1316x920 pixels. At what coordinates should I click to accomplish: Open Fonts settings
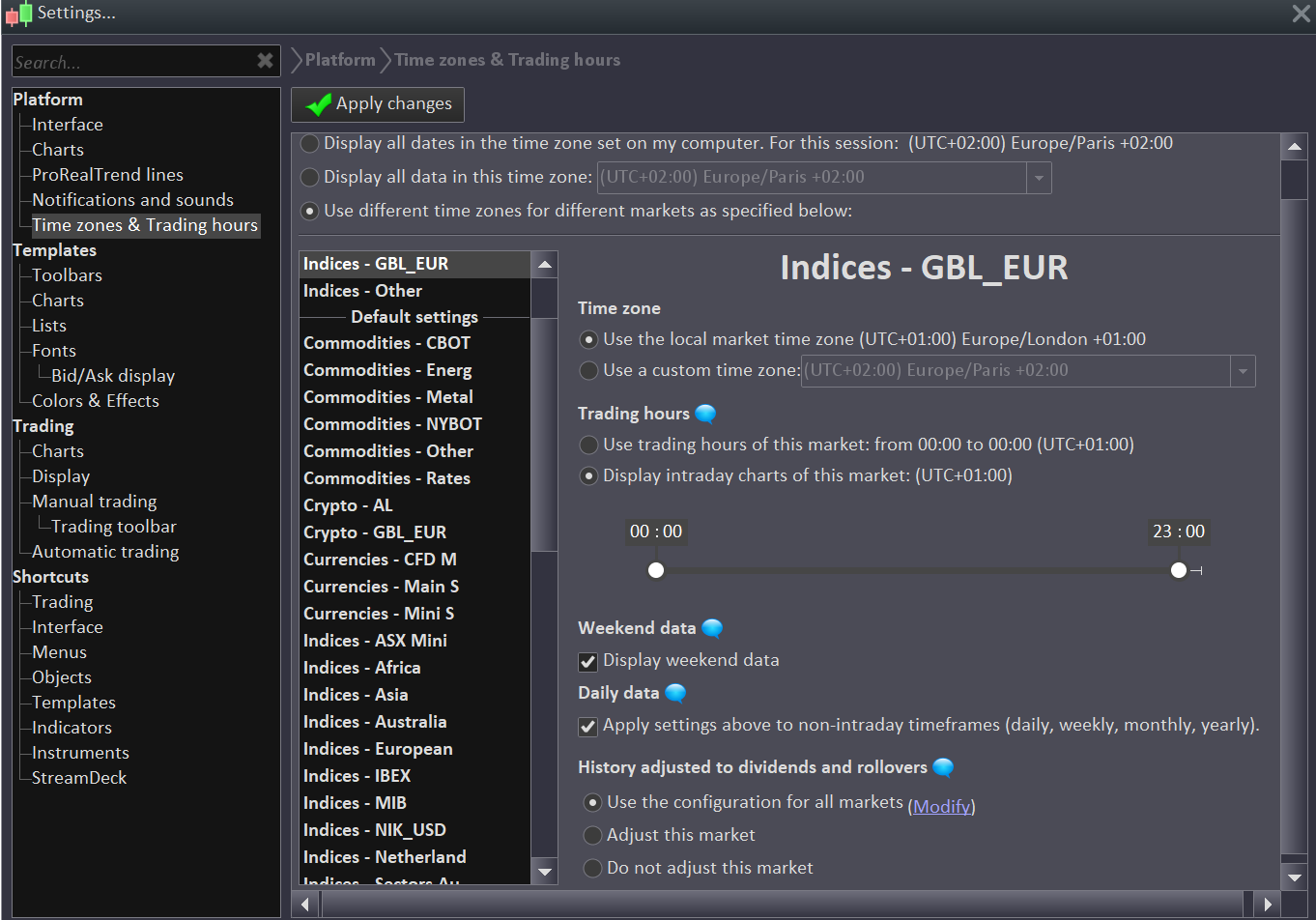click(54, 351)
